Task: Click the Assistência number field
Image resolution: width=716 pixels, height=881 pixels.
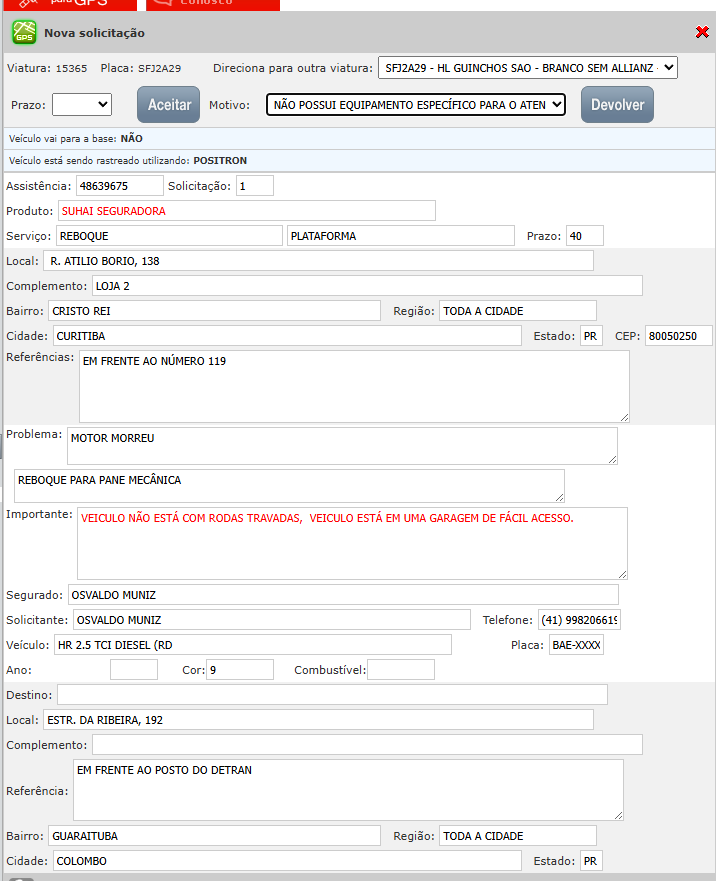Action: coord(120,186)
